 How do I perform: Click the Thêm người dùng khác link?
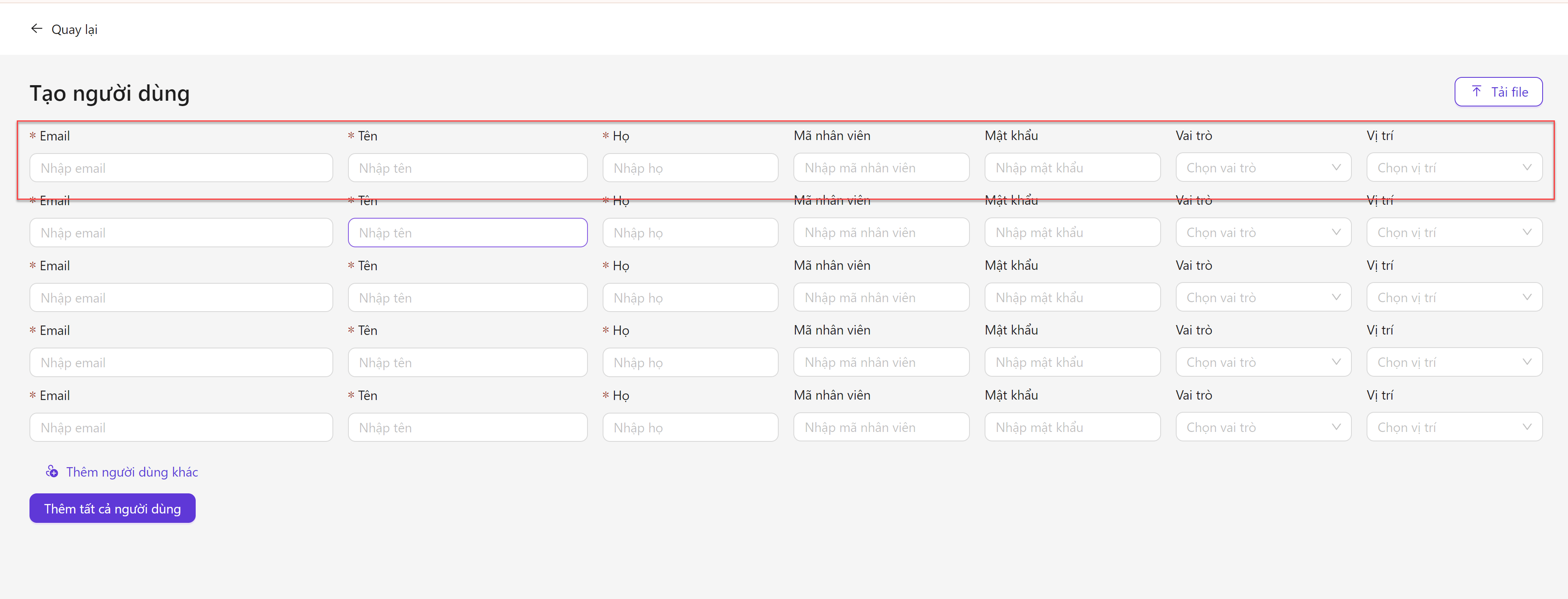(132, 472)
